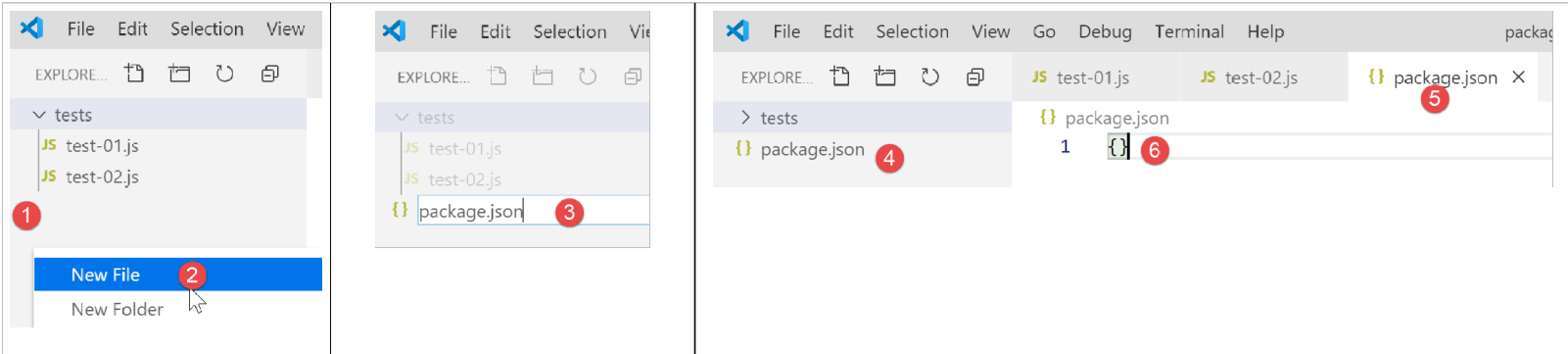Collapse tests folder chevron in left panel
1568x354 pixels.
tap(39, 115)
